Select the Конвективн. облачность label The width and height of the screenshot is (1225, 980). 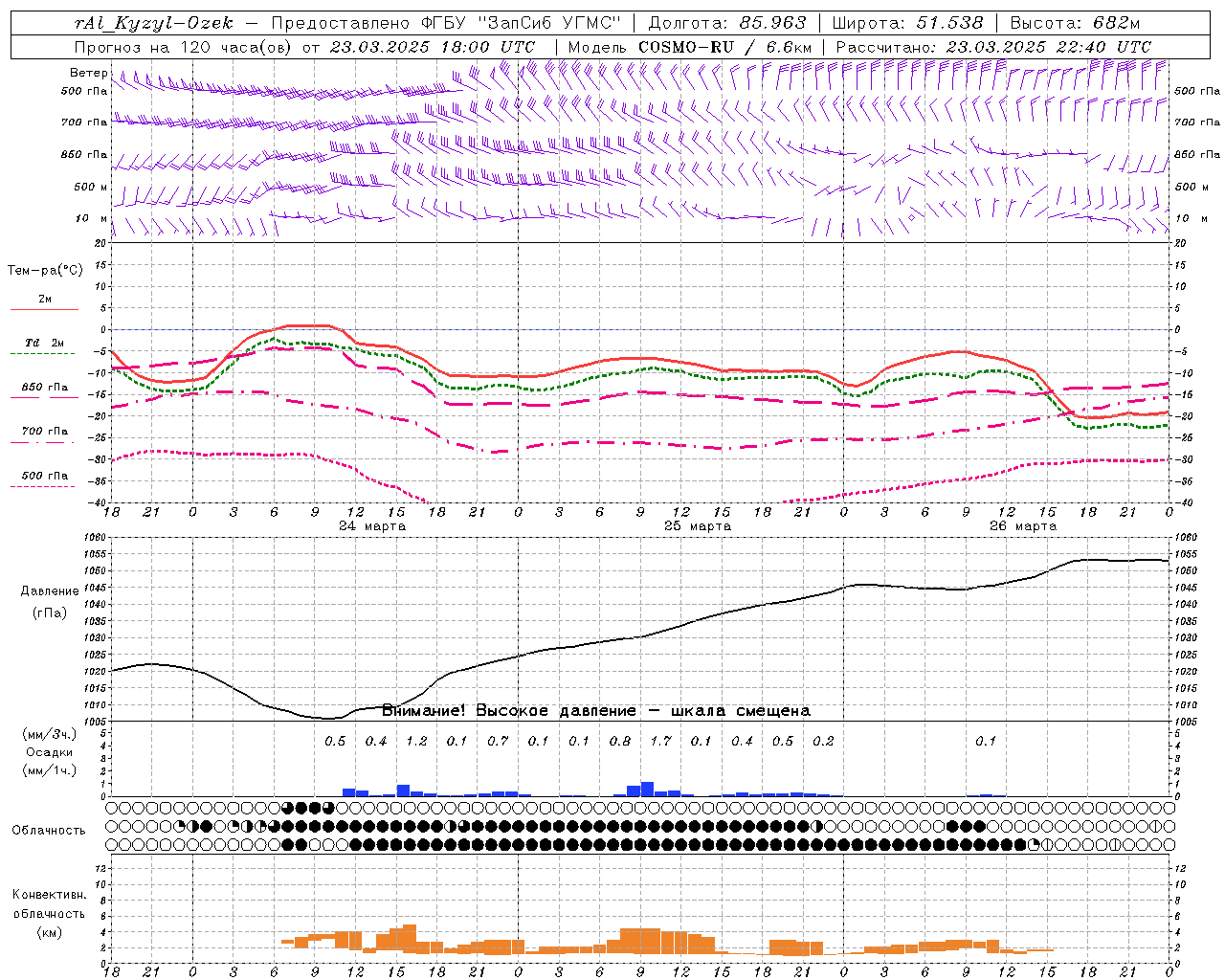pos(49,904)
